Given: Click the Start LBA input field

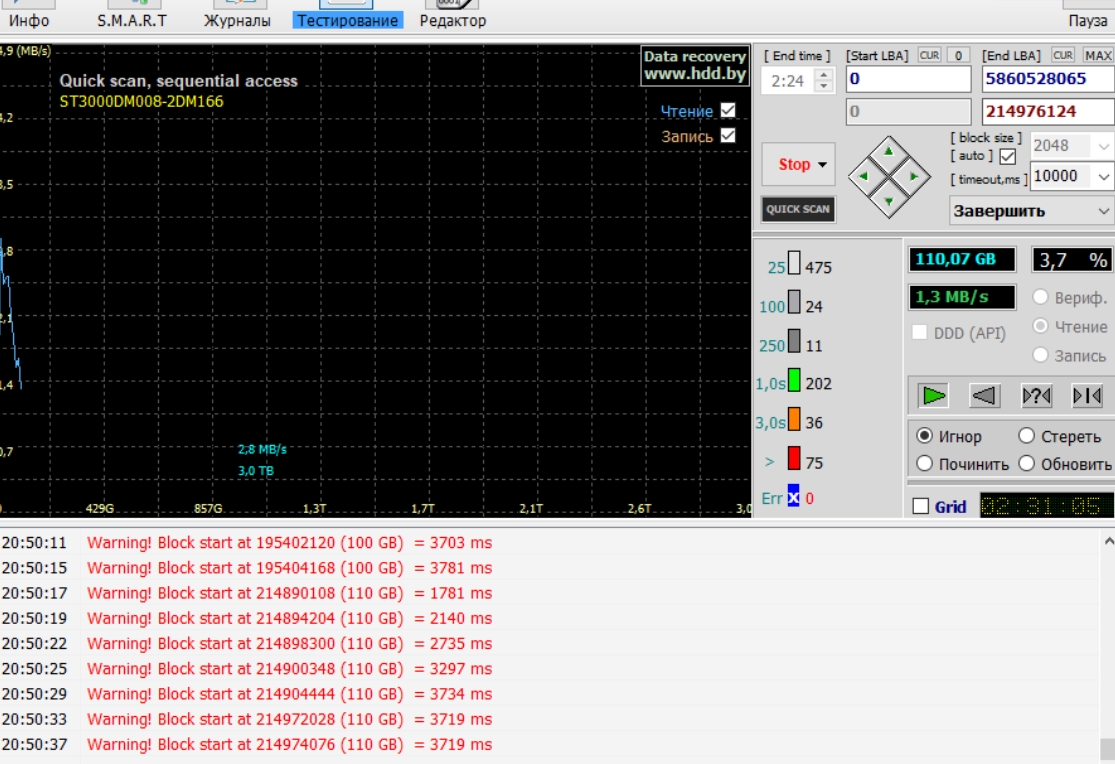Looking at the screenshot, I should point(908,79).
